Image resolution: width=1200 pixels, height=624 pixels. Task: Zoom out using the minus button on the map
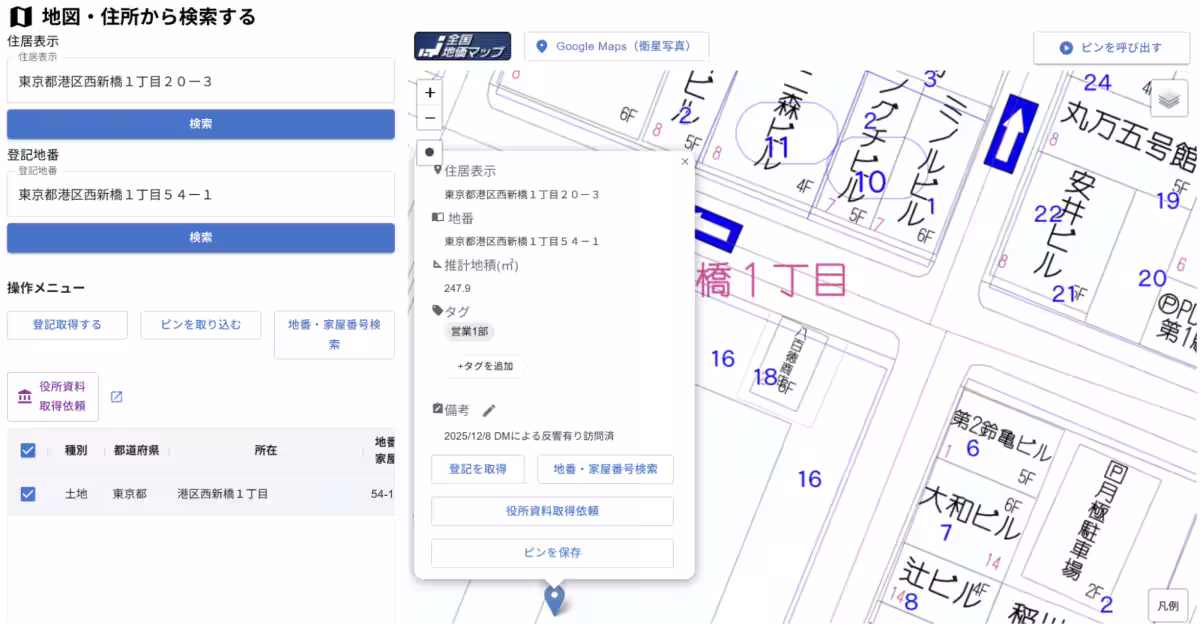coord(429,117)
